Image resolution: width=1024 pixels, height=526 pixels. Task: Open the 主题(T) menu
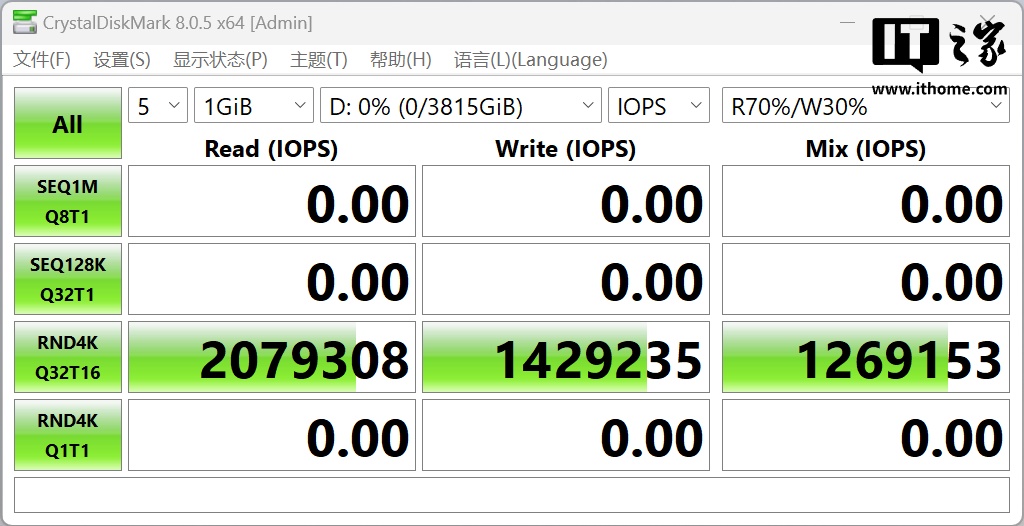tap(318, 60)
